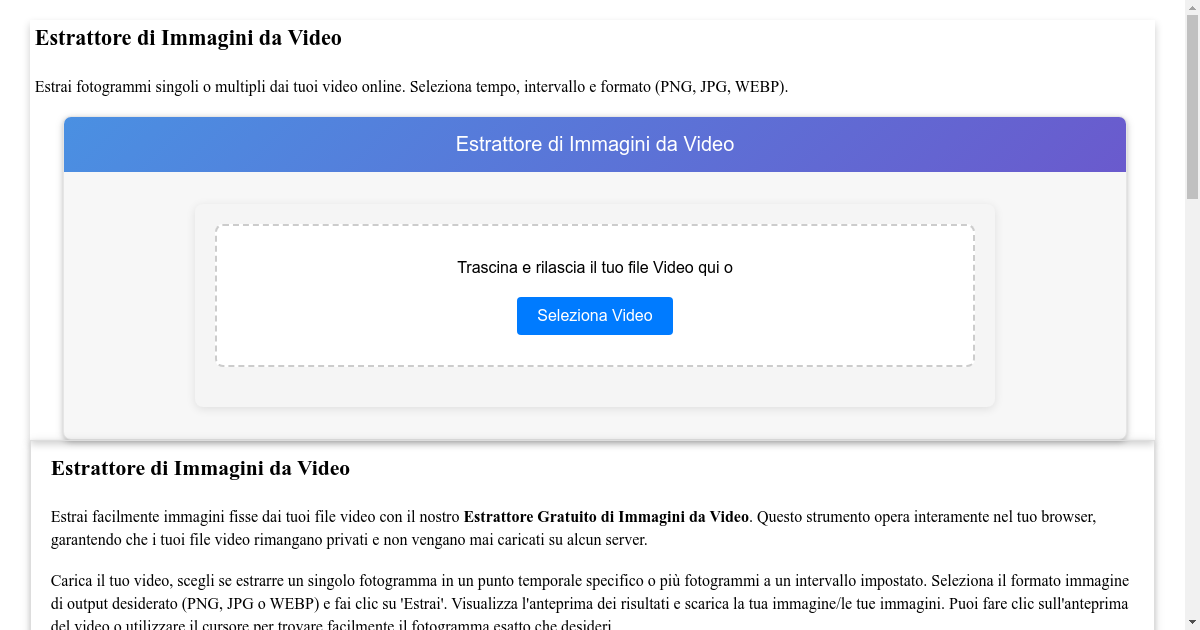
Task: Click the bold text Estrattore Gratuito di Immagini da Video
Action: (605, 517)
